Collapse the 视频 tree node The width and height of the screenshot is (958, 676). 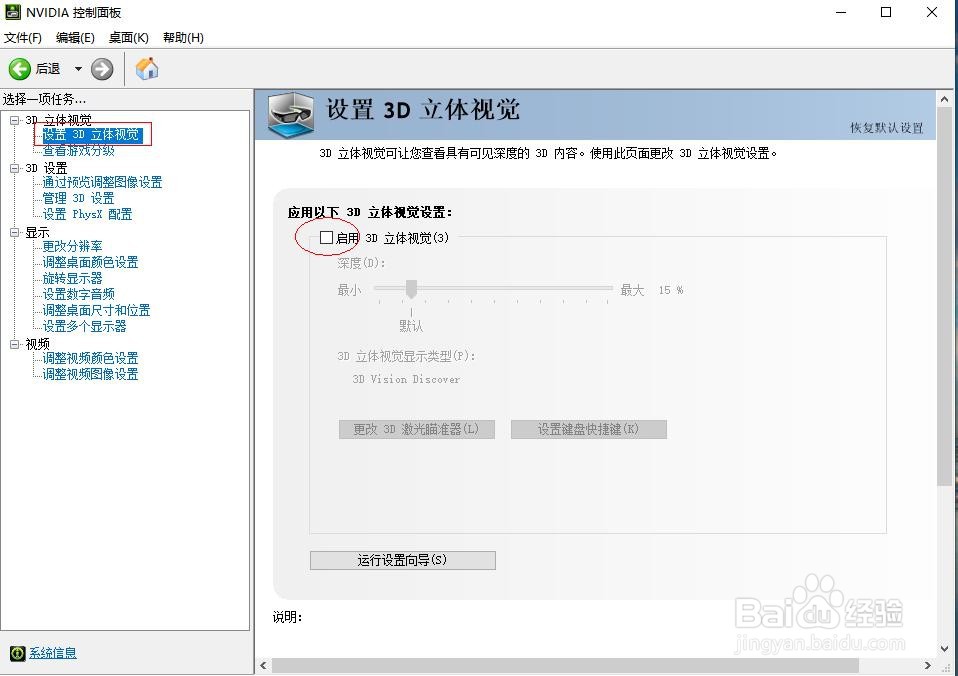tap(15, 344)
